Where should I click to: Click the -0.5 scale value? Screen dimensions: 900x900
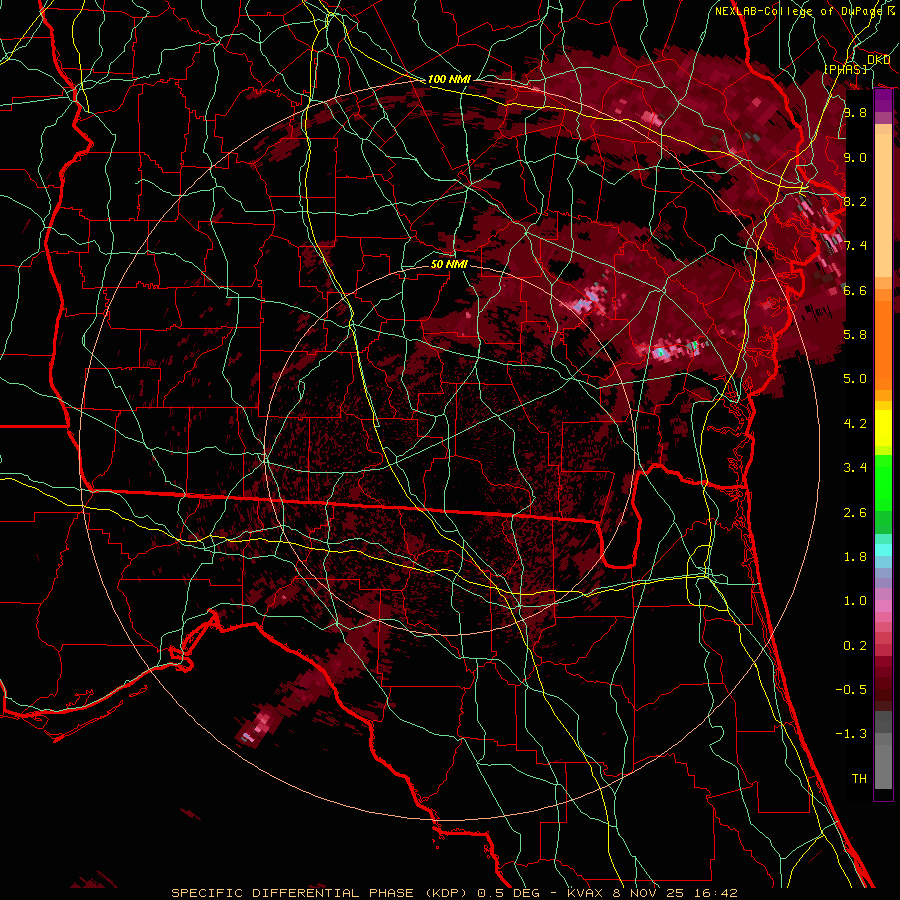click(x=851, y=690)
